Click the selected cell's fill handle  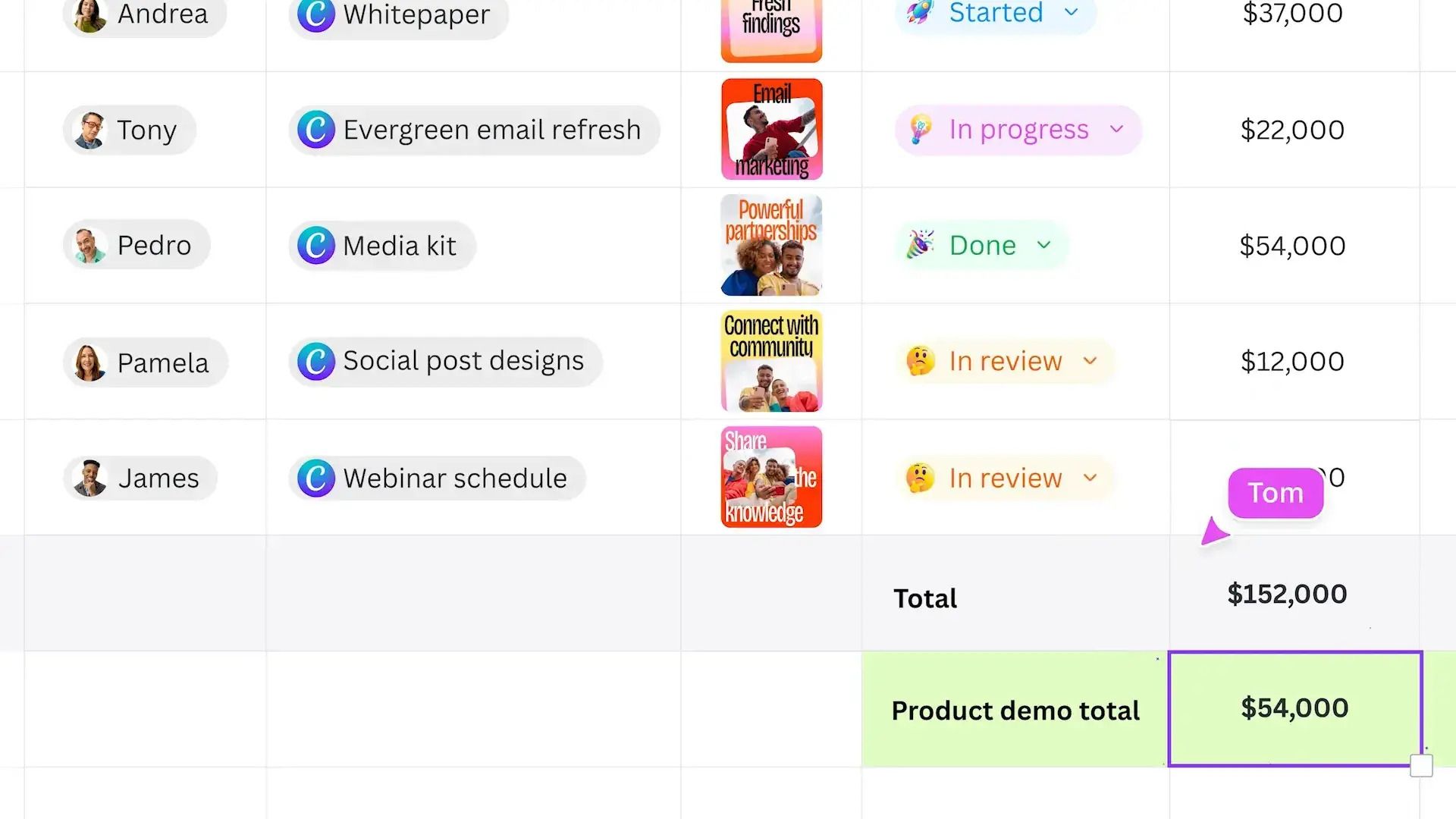click(1421, 766)
